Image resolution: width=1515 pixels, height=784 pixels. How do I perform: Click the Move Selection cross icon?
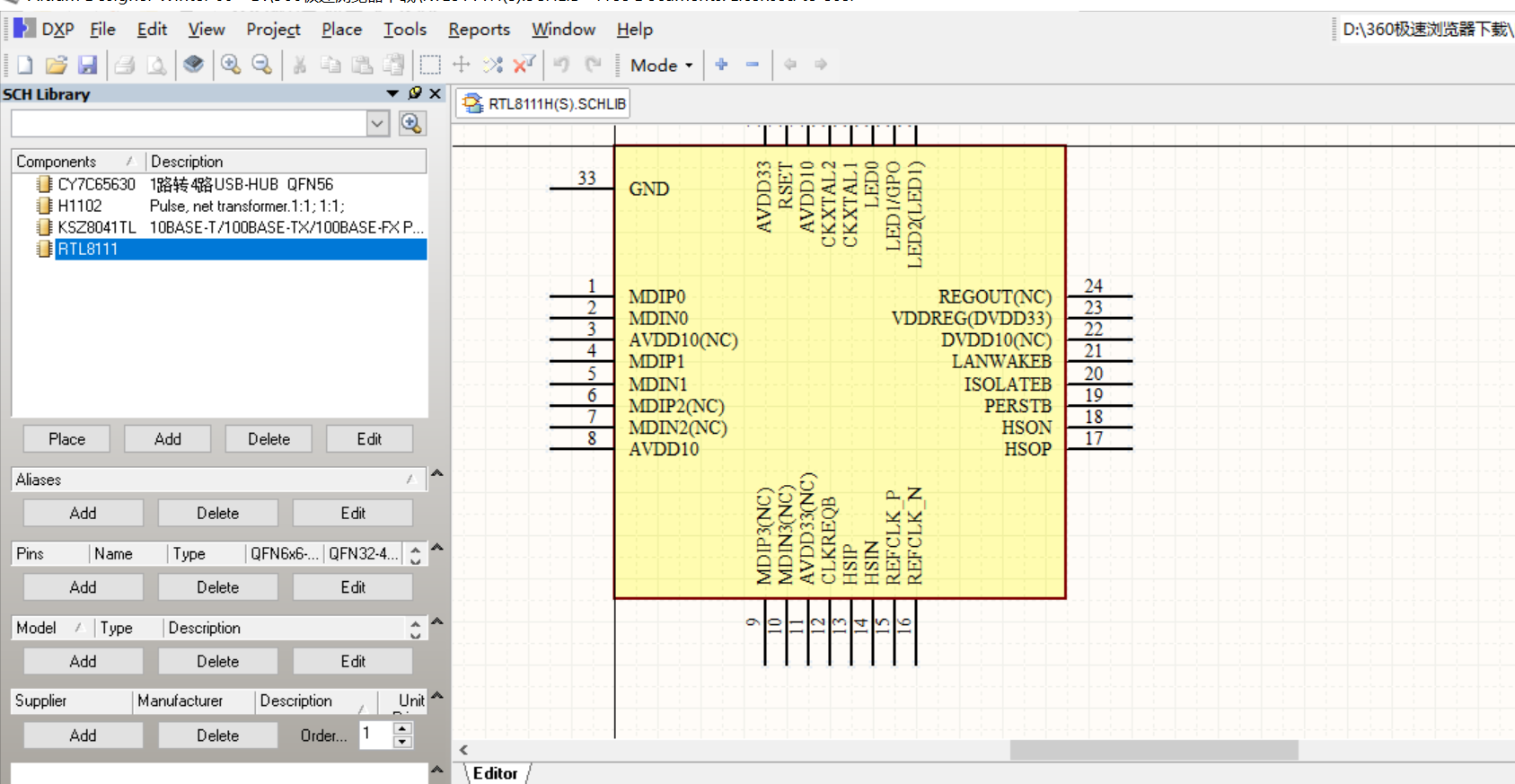coord(462,65)
